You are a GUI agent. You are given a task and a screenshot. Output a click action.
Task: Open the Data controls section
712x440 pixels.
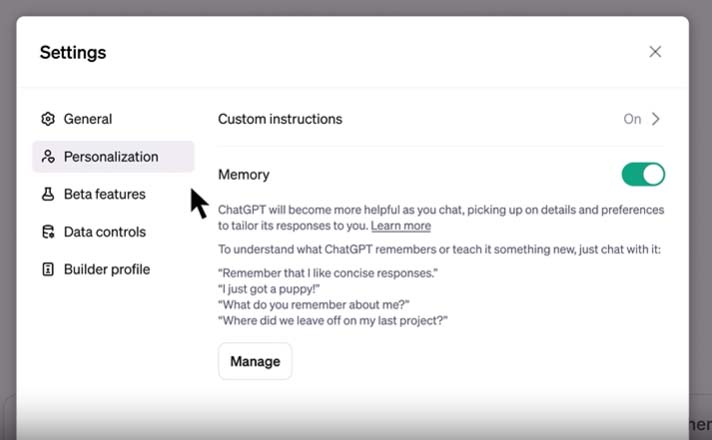point(104,232)
